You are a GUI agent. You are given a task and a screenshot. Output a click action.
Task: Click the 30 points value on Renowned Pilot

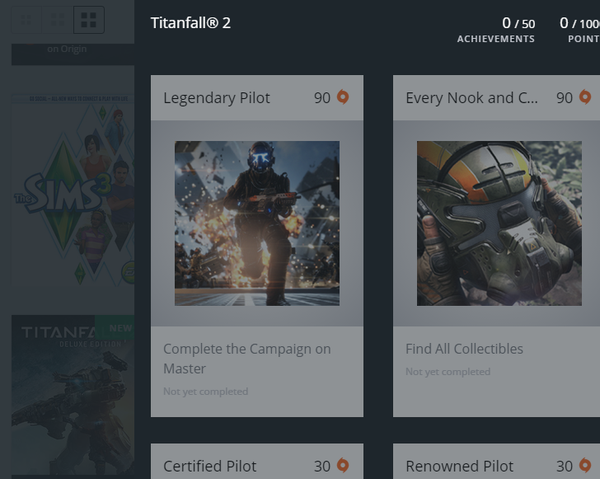click(x=564, y=466)
